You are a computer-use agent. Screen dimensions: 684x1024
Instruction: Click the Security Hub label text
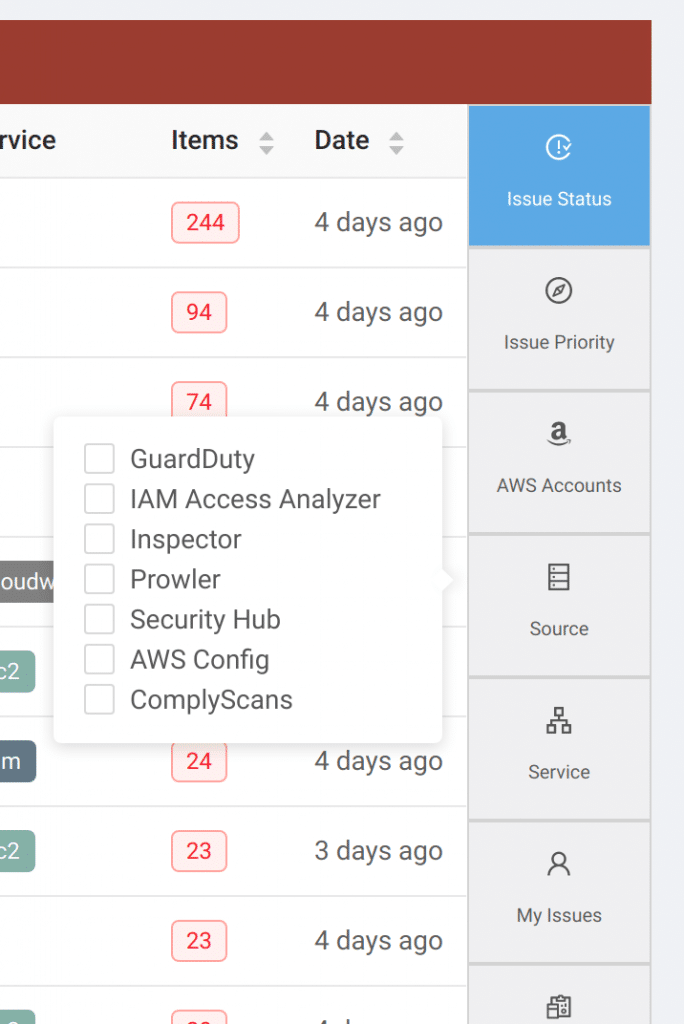tap(205, 620)
